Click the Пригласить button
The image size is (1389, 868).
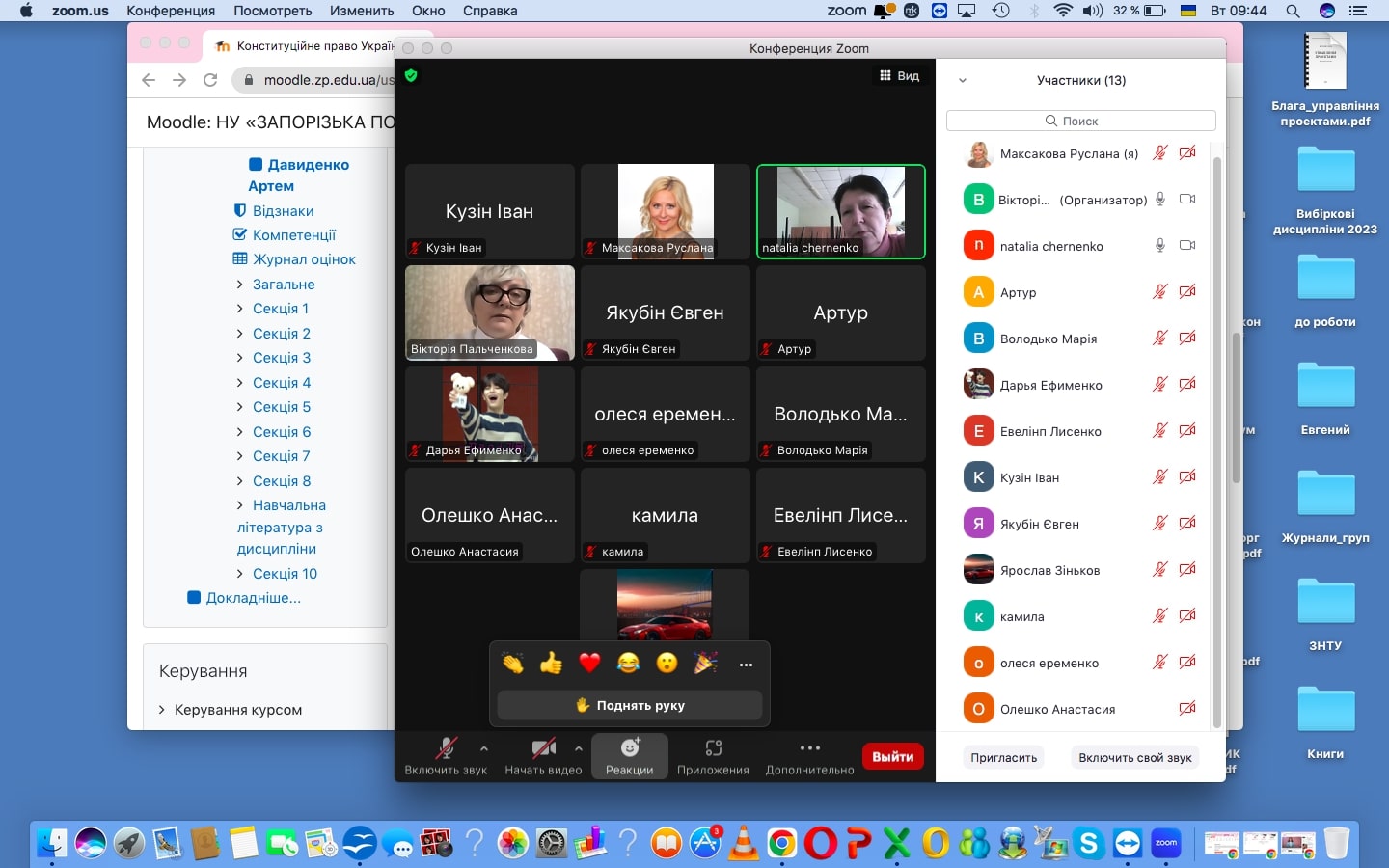coord(1003,757)
